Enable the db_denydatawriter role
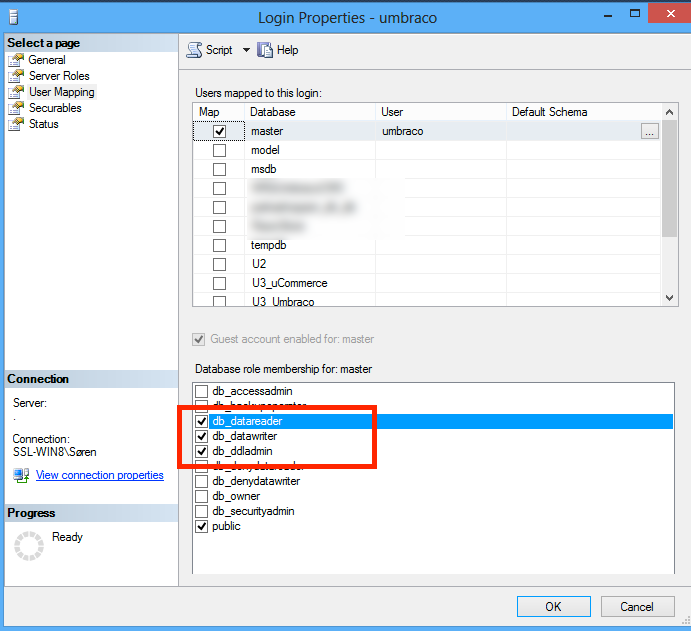 [201, 481]
